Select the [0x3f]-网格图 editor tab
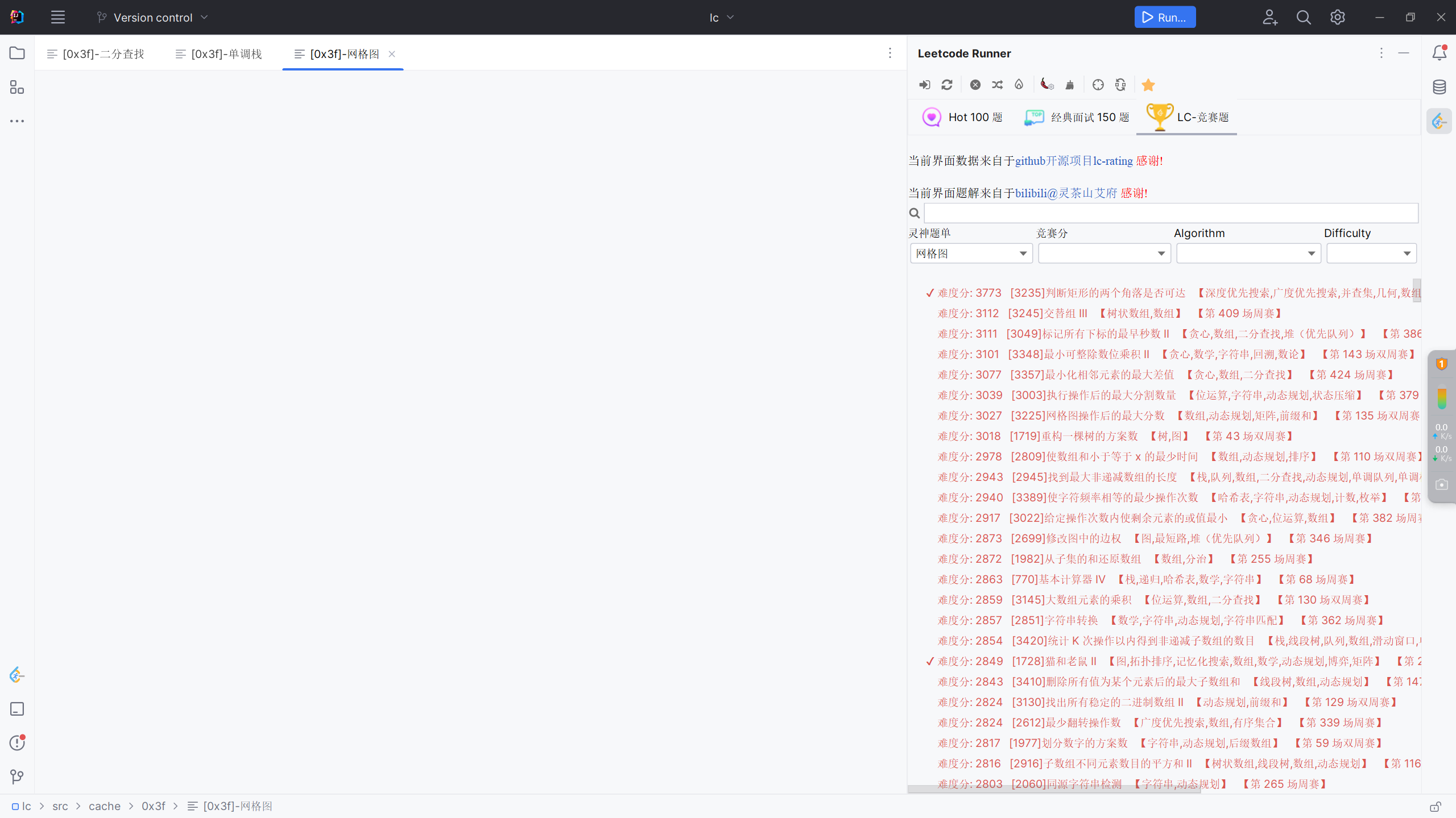 click(x=343, y=53)
